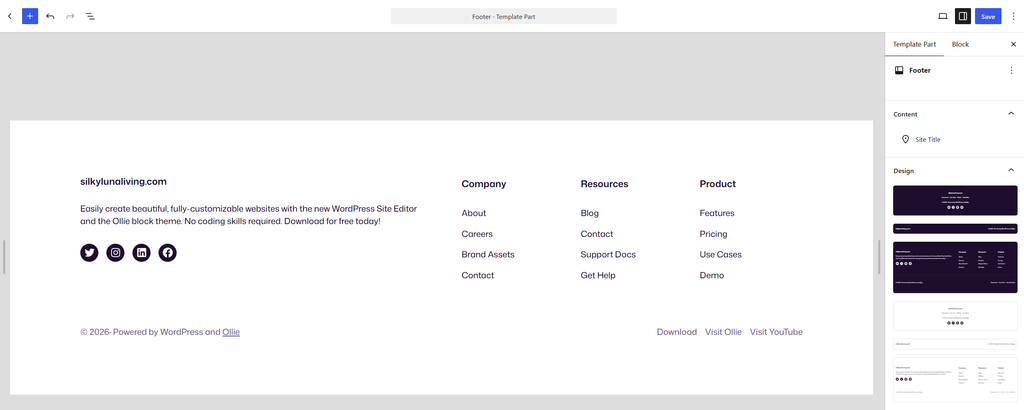Click the Use Cases link
This screenshot has width=1024, height=410.
(x=720, y=255)
